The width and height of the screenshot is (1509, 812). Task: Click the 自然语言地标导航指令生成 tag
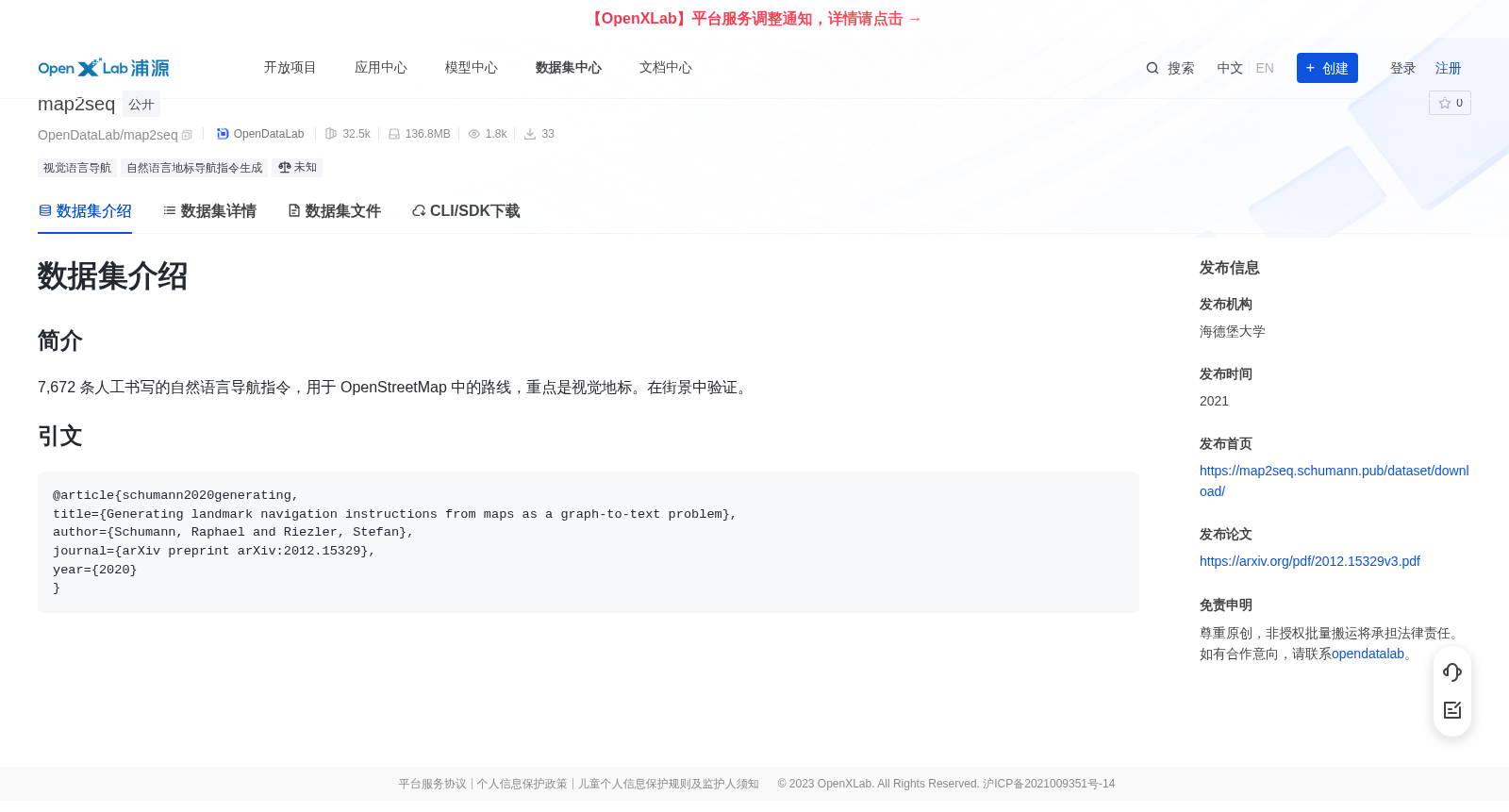click(194, 168)
